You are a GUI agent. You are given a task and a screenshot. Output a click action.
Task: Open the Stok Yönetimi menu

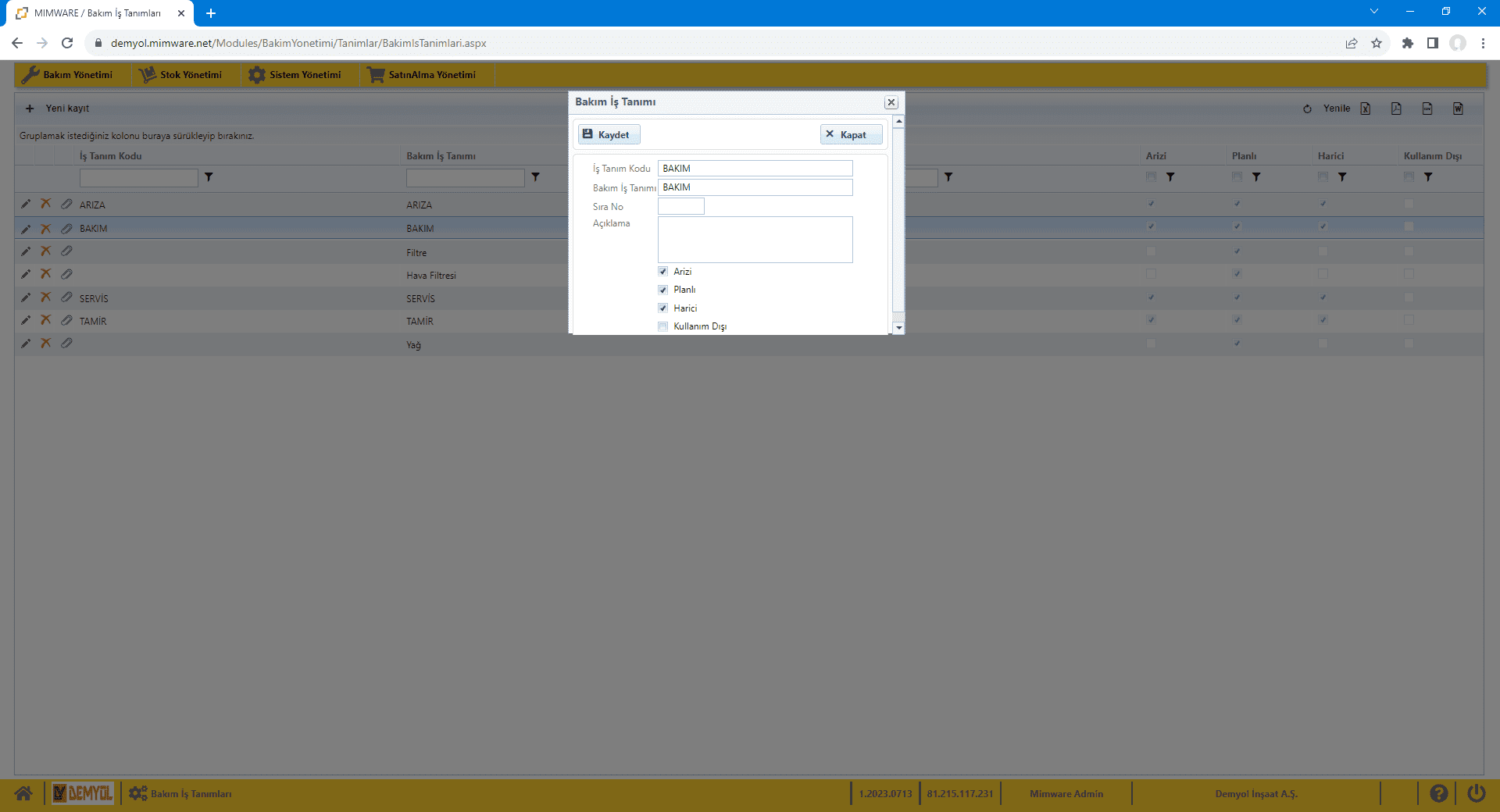181,75
